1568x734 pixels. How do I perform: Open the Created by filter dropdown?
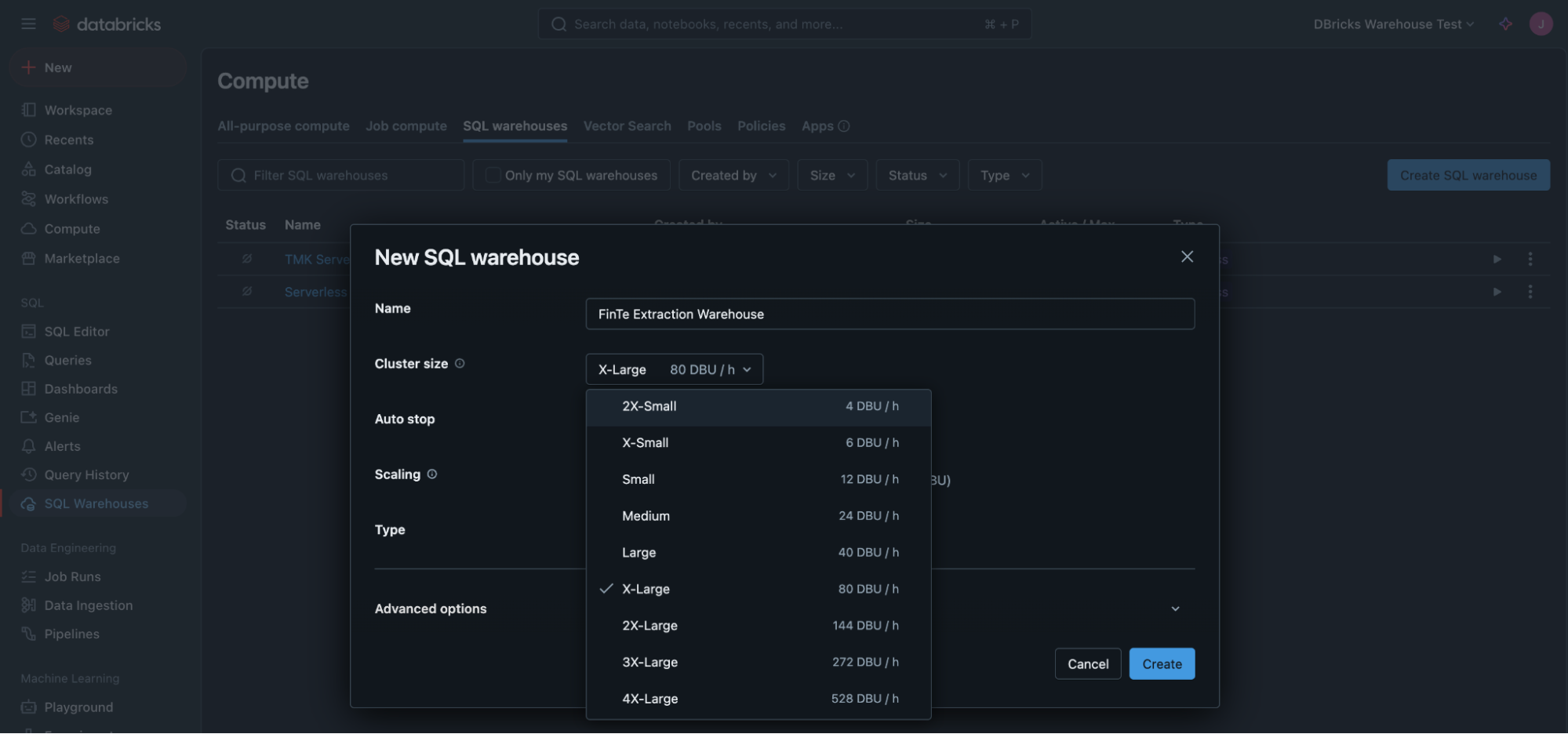[x=733, y=175]
